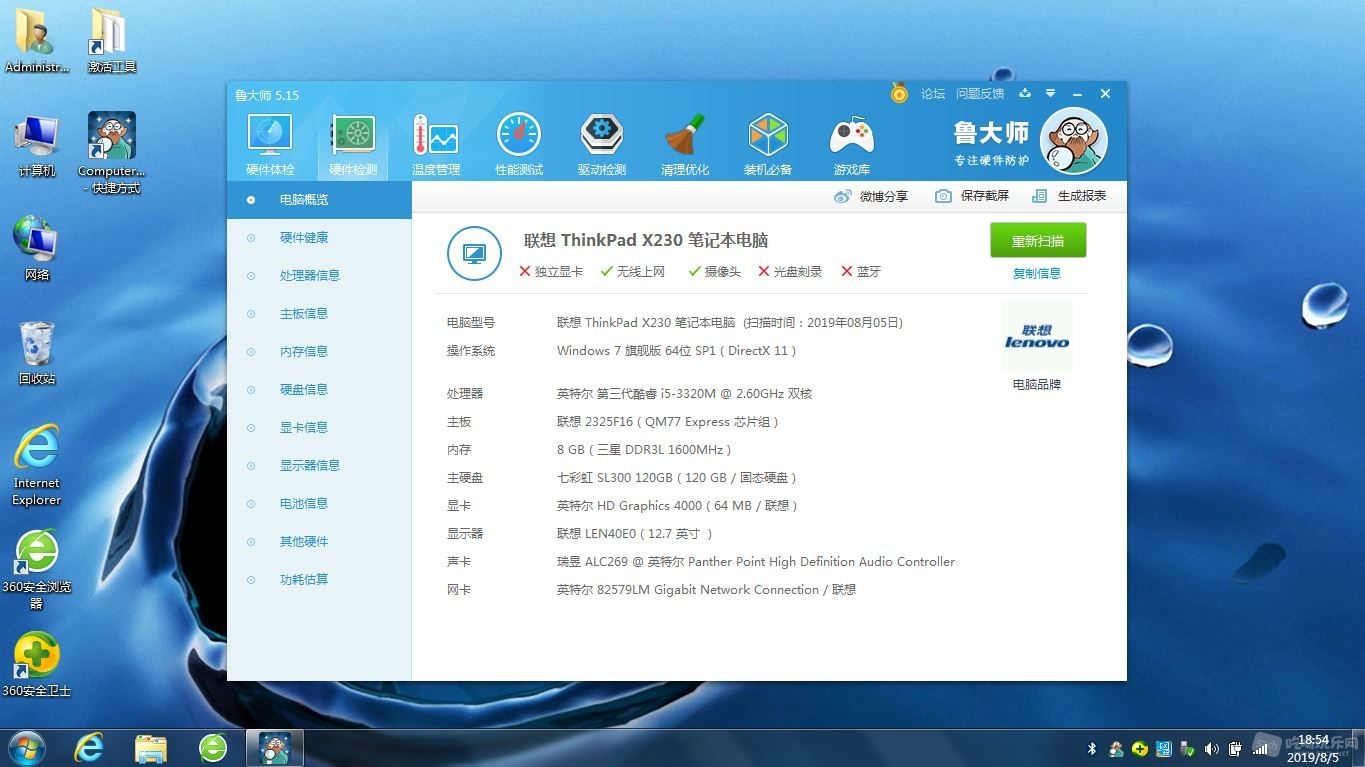Open the title bar dropdown menu arrow
This screenshot has height=767, width=1365.
1051,93
